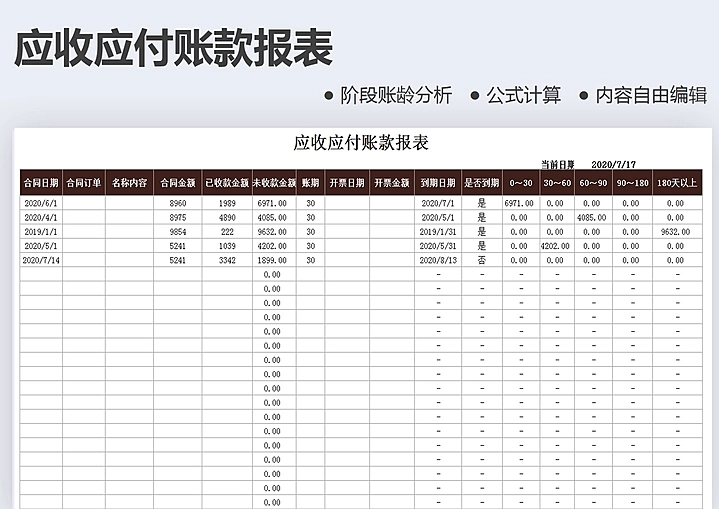Click the 当前日期 value 2020/7/17
The height and width of the screenshot is (509, 719).
[x=614, y=164]
